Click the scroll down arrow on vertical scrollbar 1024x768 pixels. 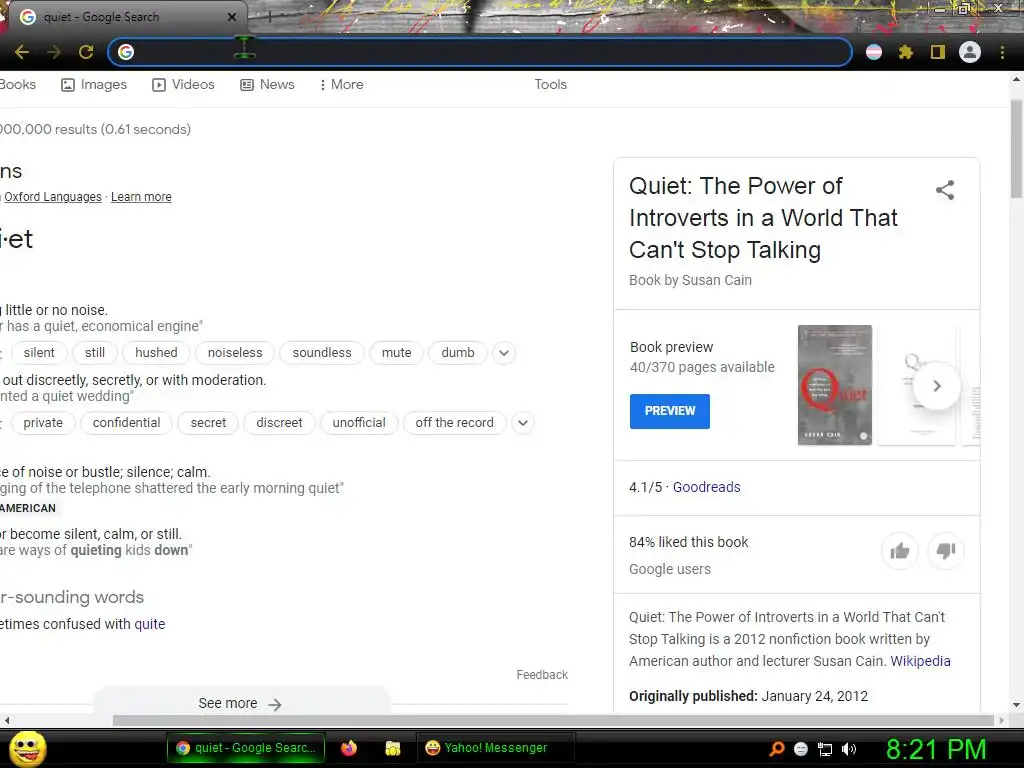click(1016, 705)
